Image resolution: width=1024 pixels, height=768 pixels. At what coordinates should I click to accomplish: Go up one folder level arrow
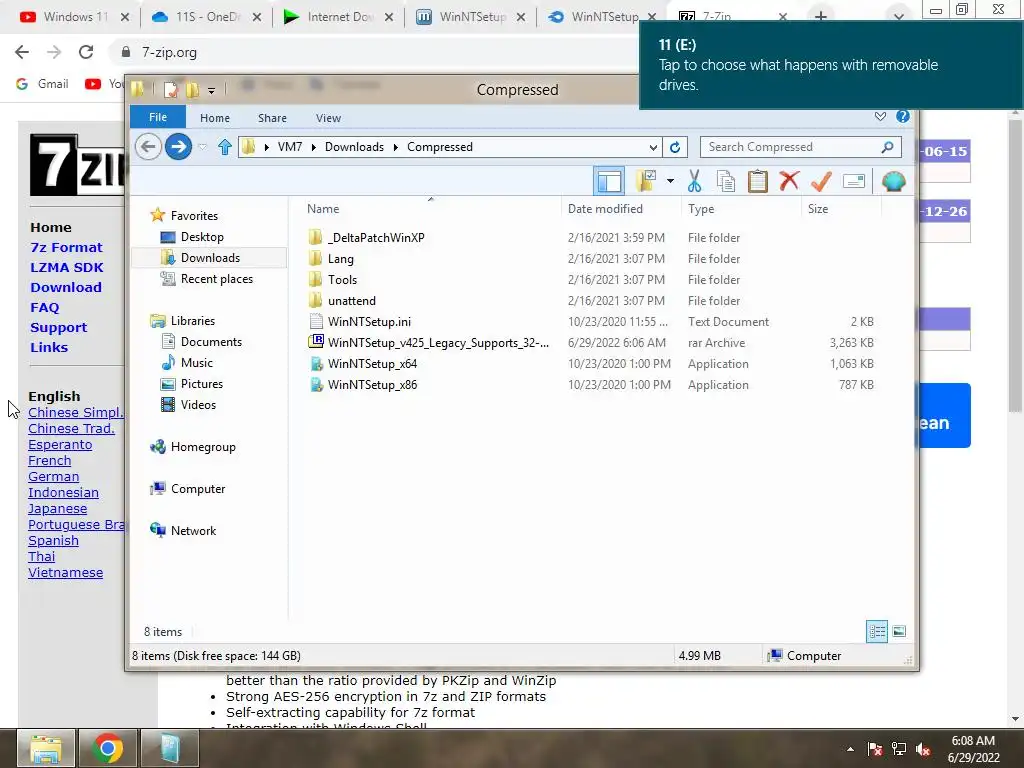pos(225,147)
